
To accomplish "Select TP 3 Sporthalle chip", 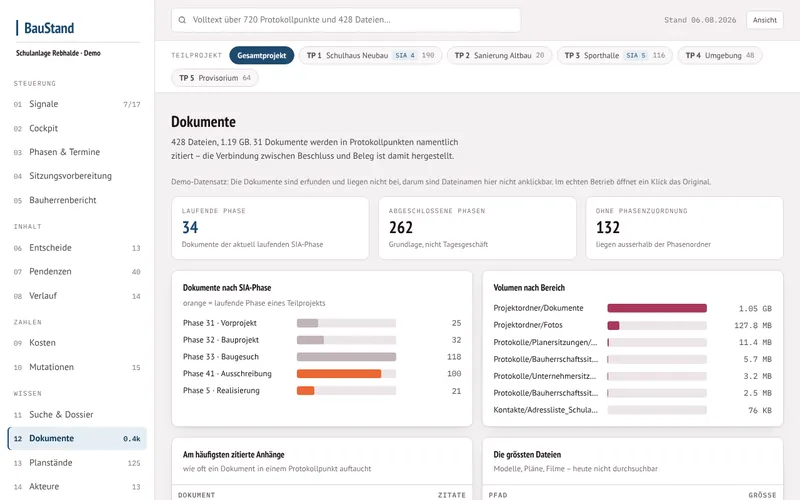I will click(x=615, y=55).
